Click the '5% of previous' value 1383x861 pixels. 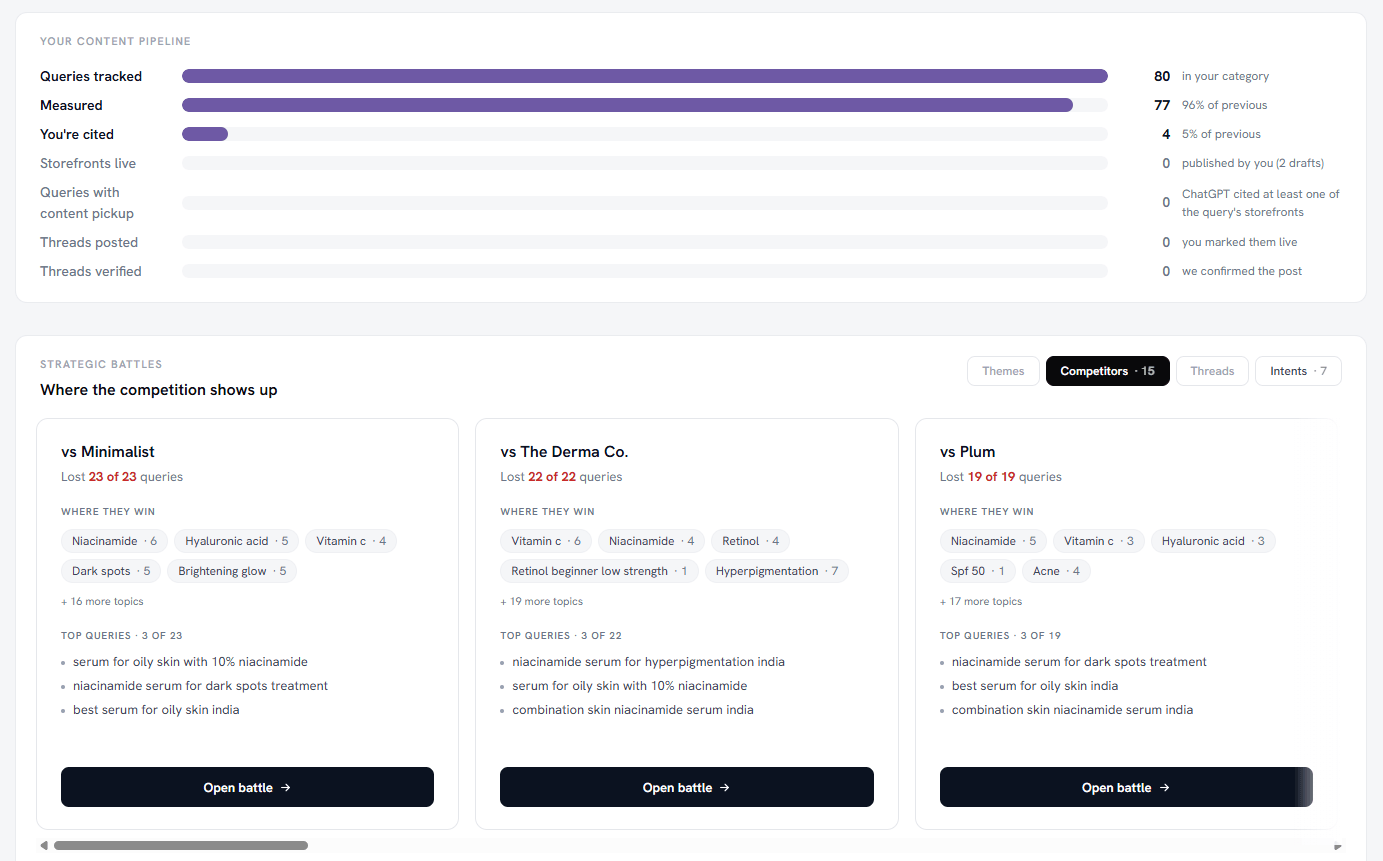pos(1221,134)
